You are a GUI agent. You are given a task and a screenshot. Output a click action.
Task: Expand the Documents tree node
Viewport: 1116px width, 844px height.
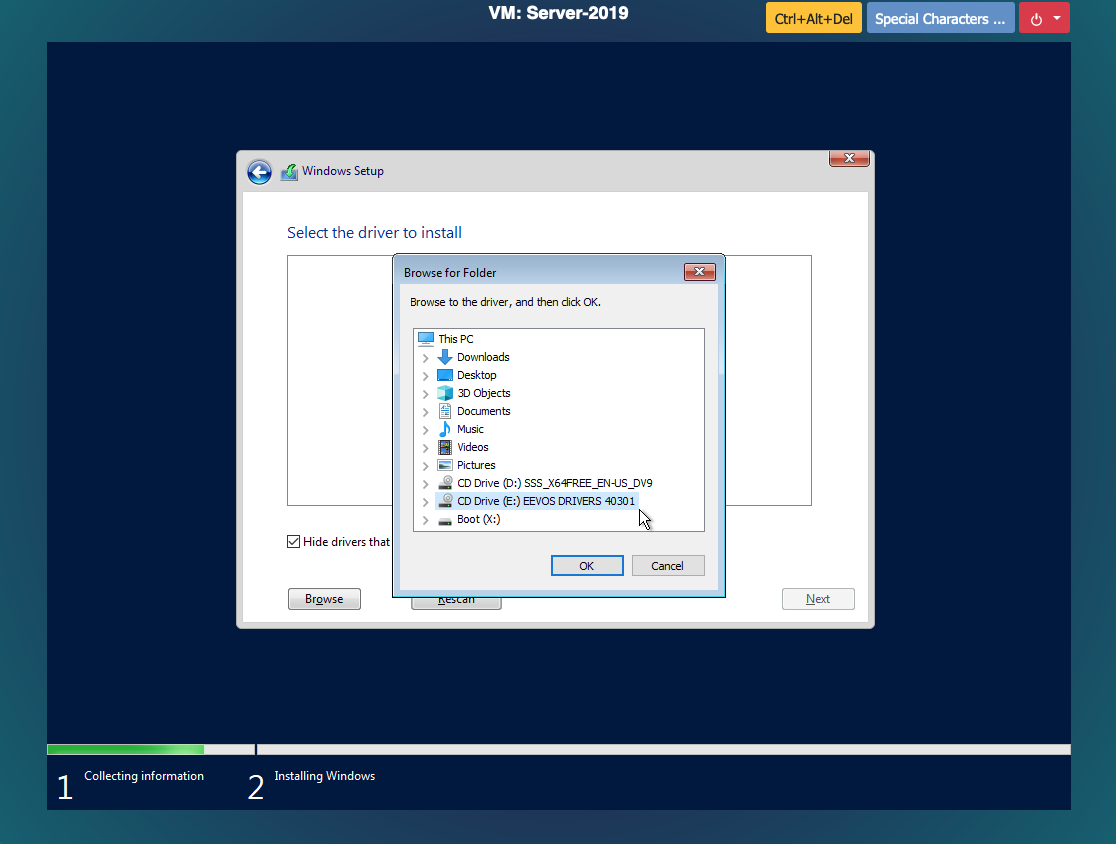(426, 412)
